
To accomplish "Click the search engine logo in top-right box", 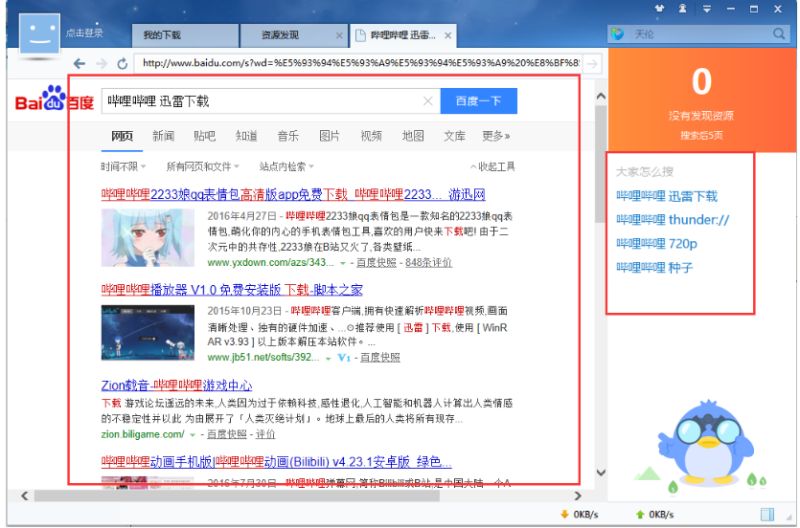I will point(617,34).
